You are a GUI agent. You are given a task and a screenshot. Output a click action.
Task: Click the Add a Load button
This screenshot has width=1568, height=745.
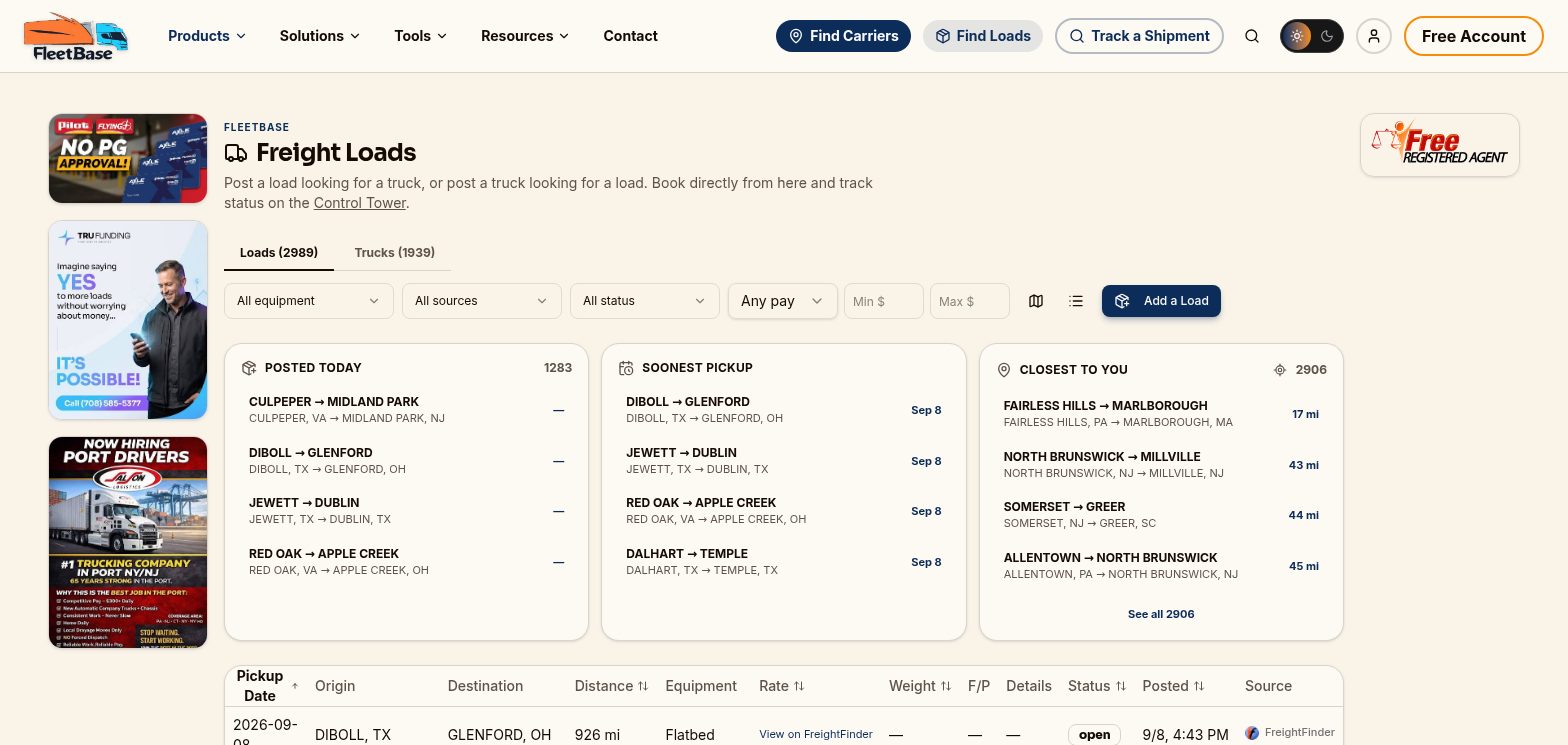tap(1161, 301)
